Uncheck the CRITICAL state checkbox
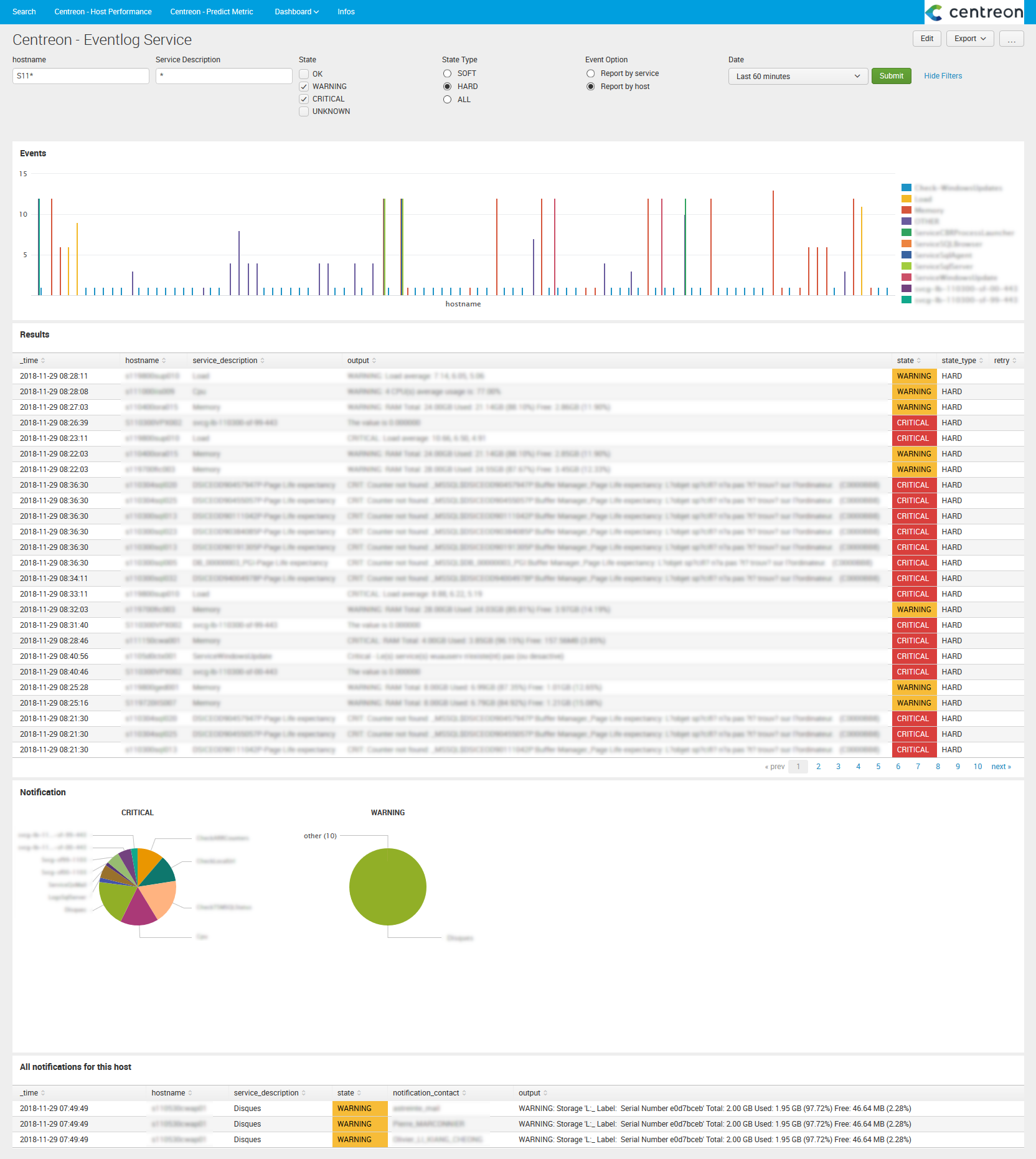Viewport: 1036px width, 1159px height. (x=304, y=99)
